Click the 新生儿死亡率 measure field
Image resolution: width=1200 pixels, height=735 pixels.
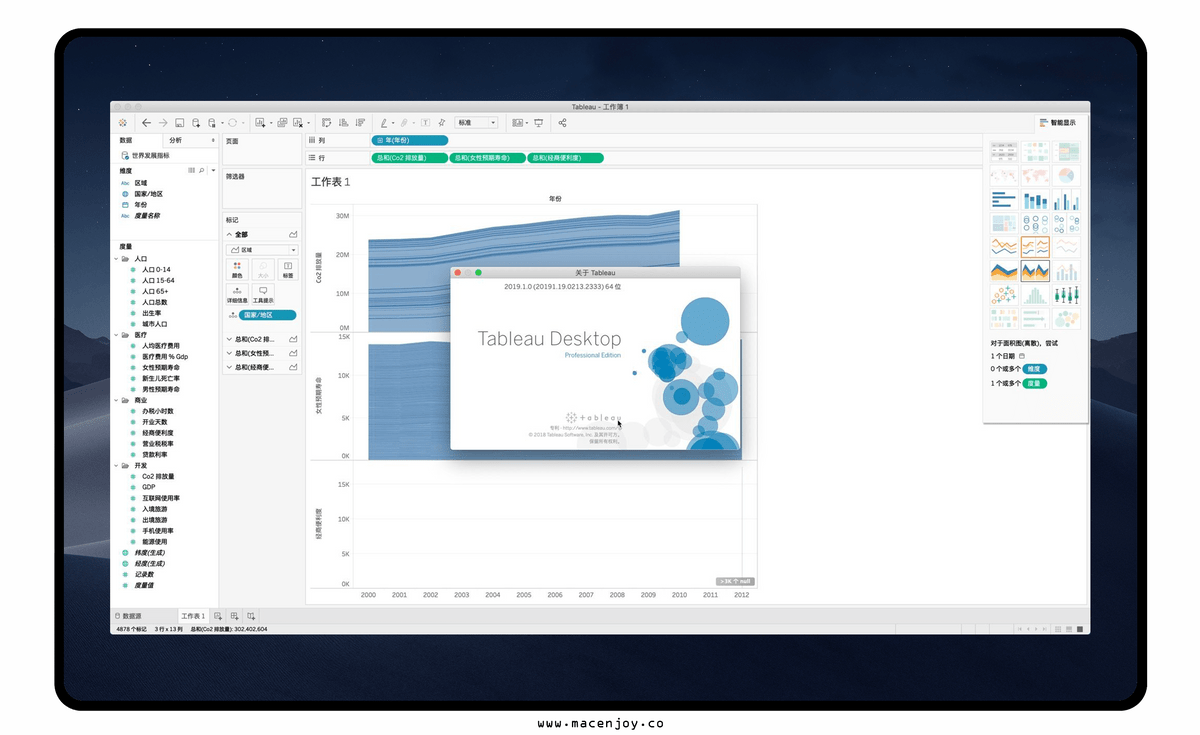[161, 379]
